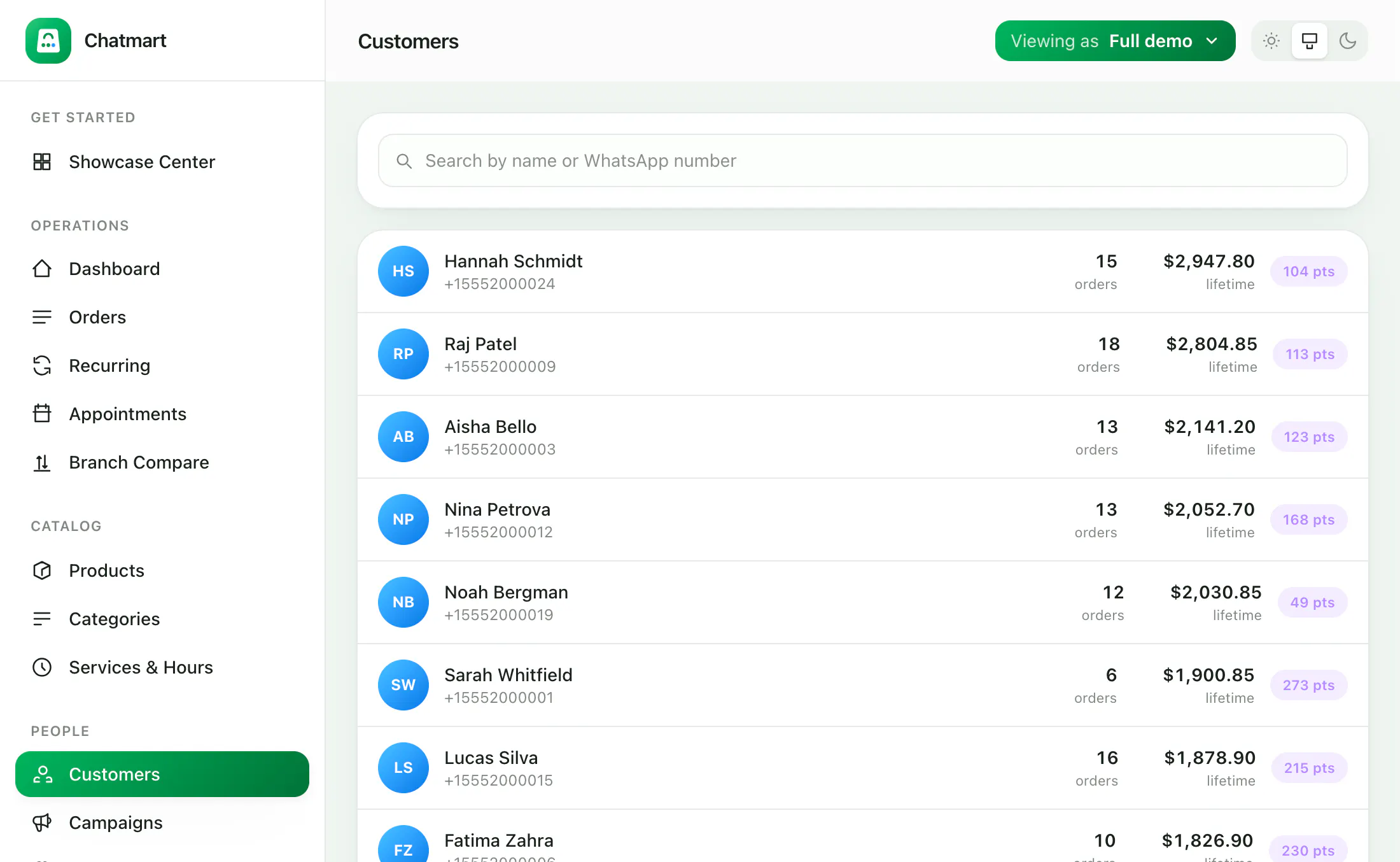Click the Branch Compare arrows icon
The width and height of the screenshot is (1400, 862).
point(42,462)
